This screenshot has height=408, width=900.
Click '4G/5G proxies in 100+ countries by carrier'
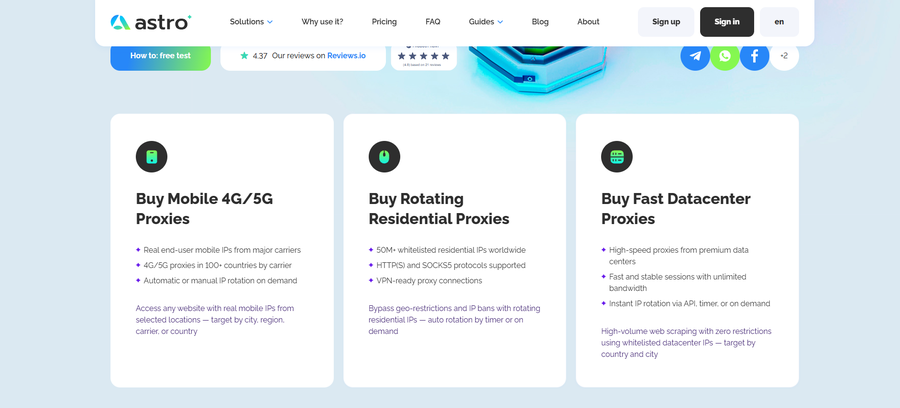(218, 266)
